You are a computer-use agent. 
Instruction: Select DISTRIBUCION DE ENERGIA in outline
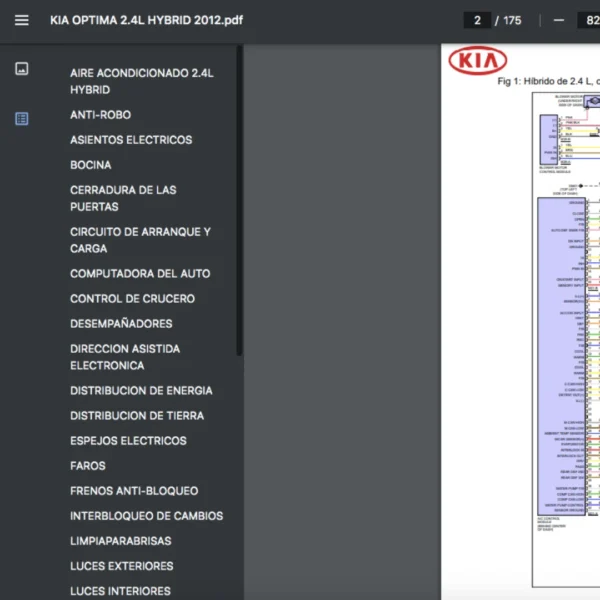(141, 391)
